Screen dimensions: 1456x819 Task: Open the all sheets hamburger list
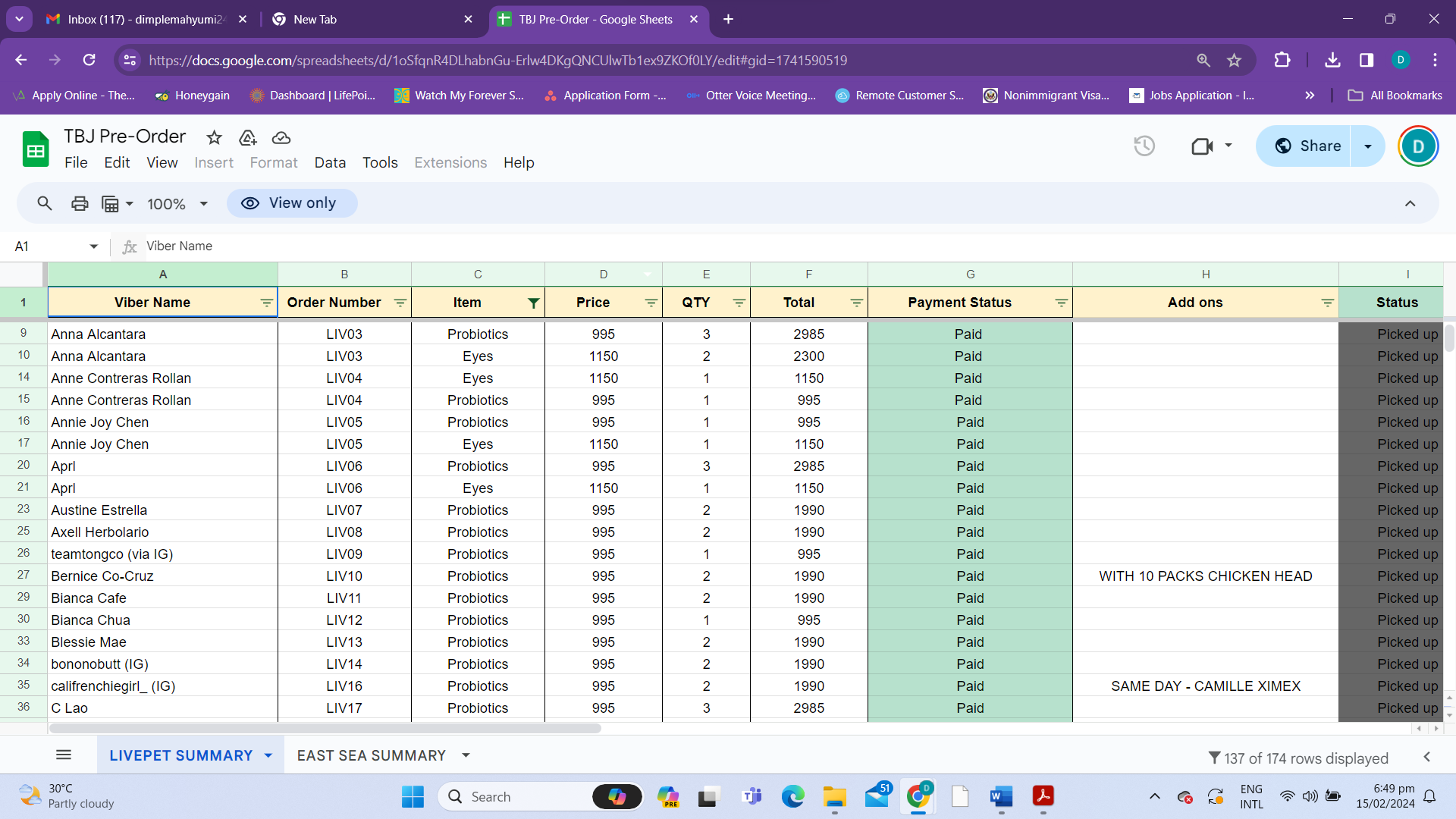point(64,755)
